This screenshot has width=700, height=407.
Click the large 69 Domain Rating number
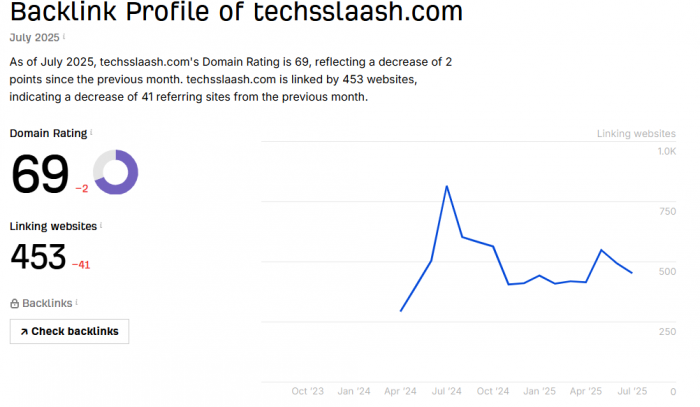40,174
